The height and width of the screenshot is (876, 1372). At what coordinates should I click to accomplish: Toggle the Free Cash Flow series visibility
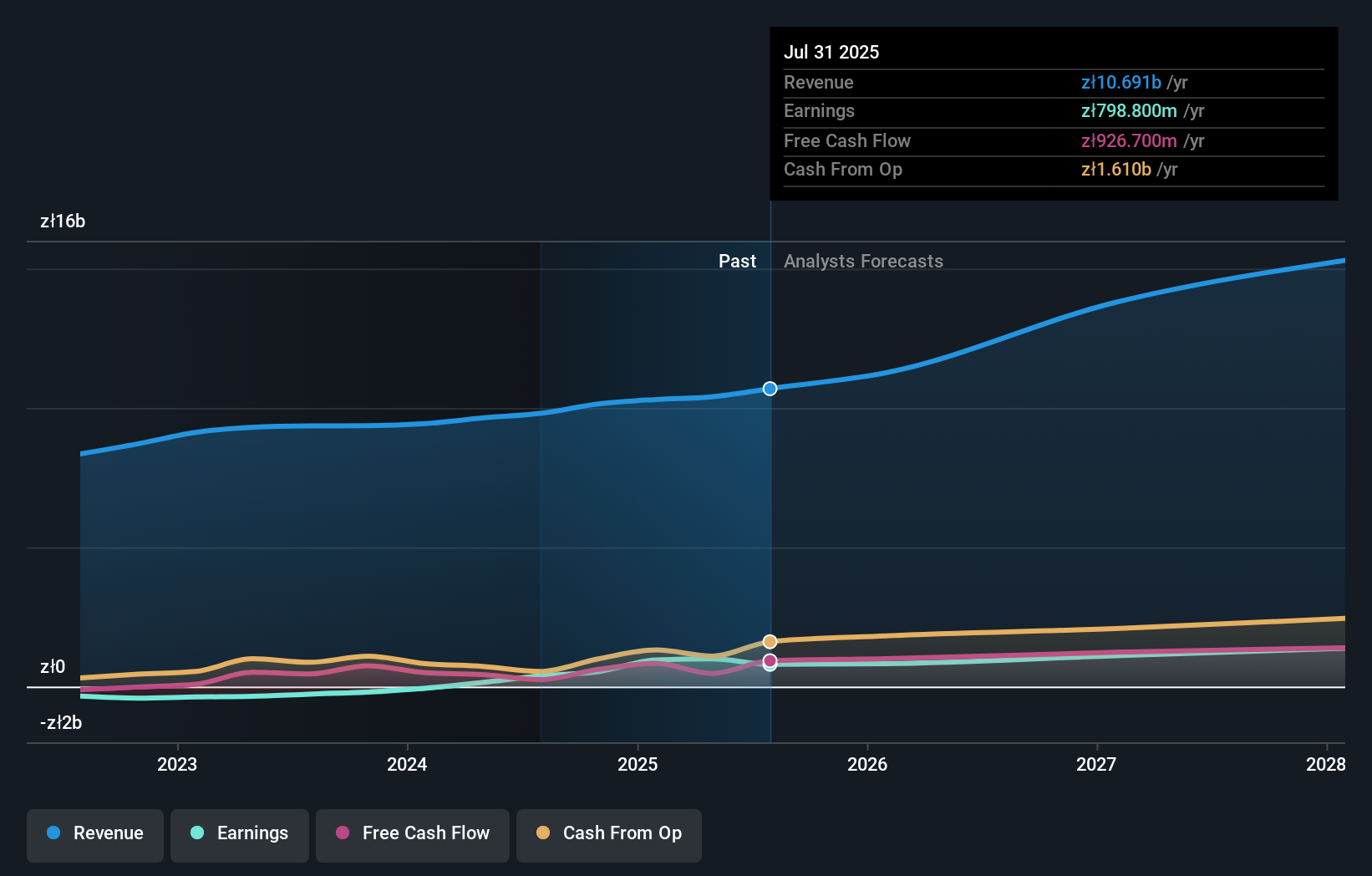pos(412,833)
